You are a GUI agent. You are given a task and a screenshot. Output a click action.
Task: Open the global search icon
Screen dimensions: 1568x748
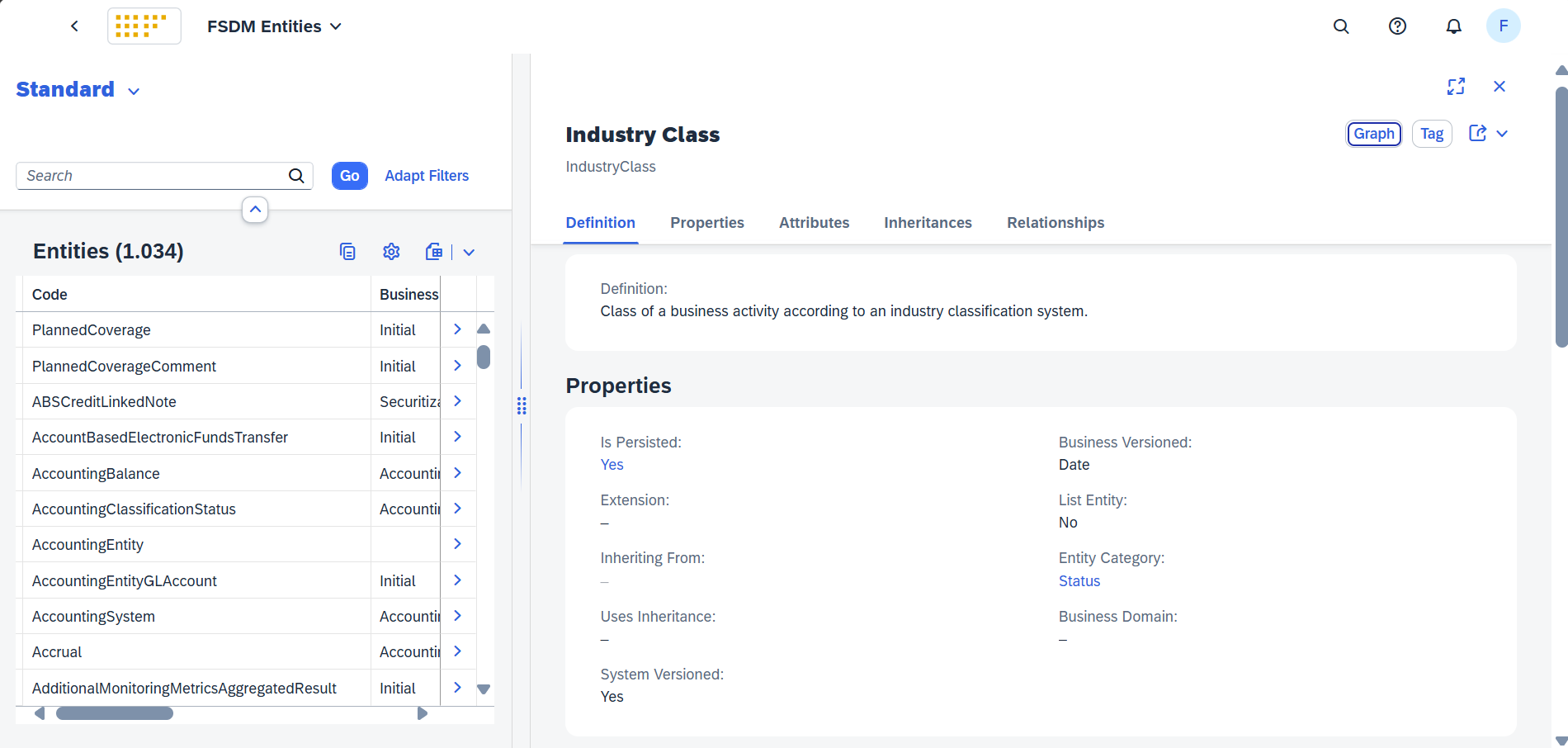1341,26
